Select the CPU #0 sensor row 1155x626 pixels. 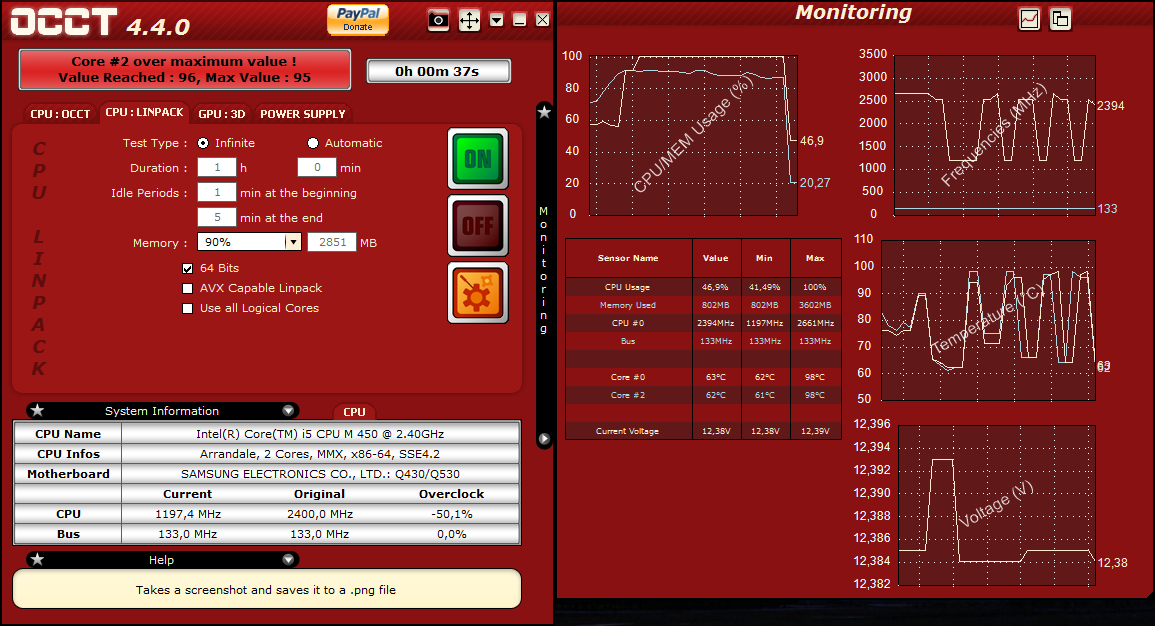click(703, 323)
